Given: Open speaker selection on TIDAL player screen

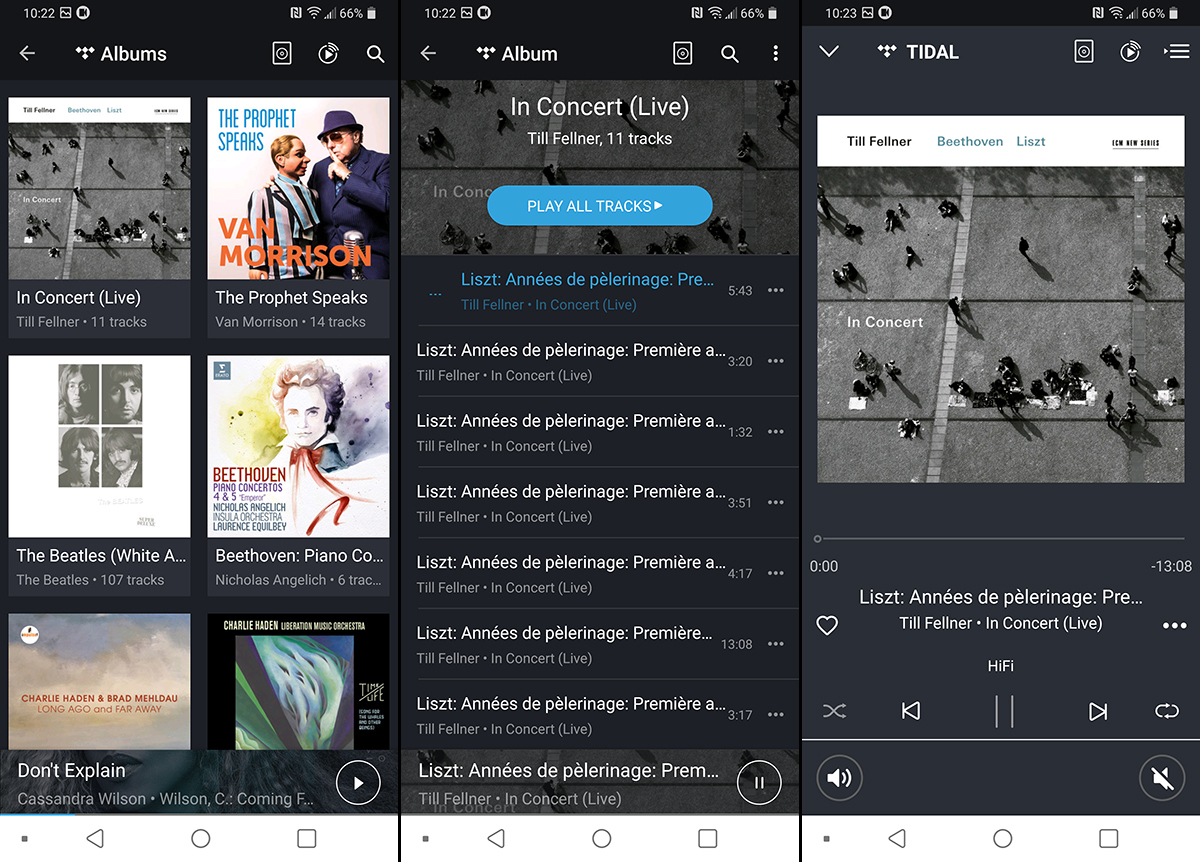Looking at the screenshot, I should (1084, 52).
